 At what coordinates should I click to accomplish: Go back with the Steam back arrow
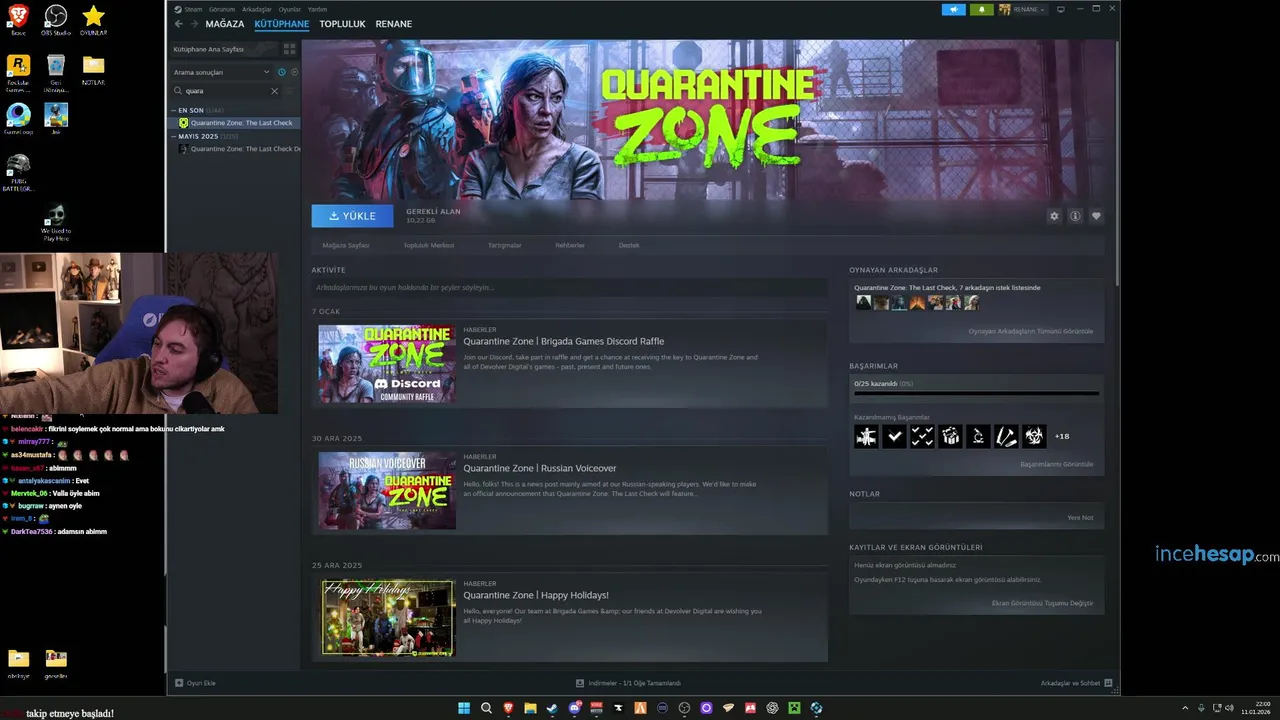point(178,24)
